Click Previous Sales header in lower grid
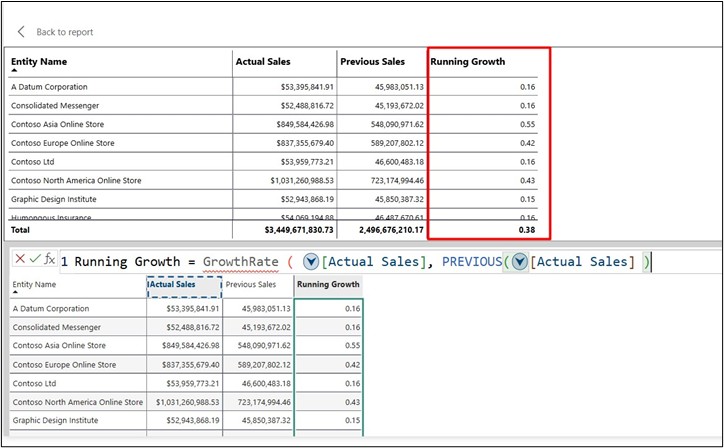 coord(251,285)
